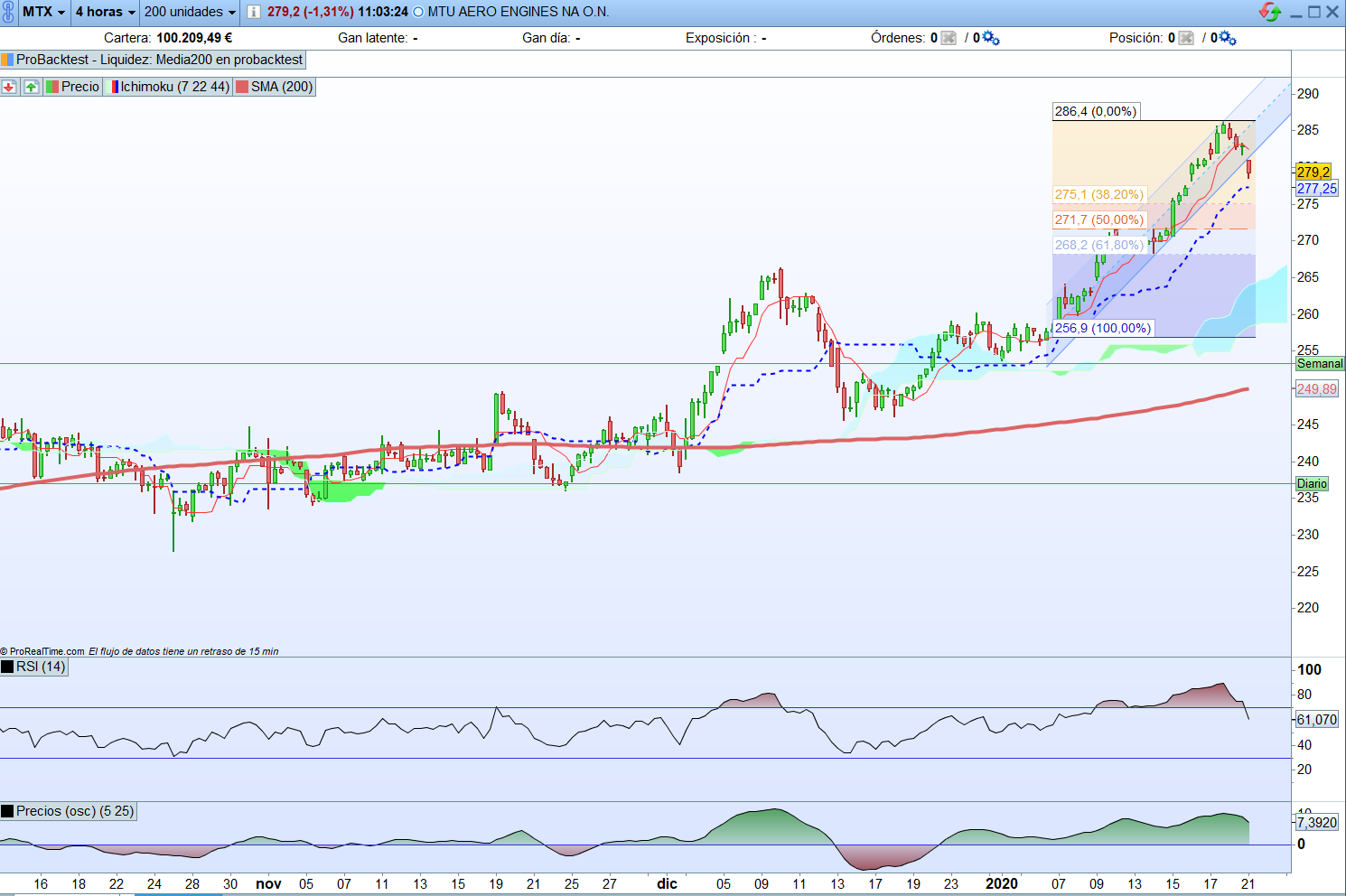Click the 100 label on the RSI scale
The height and width of the screenshot is (896, 1346).
coord(1309,669)
